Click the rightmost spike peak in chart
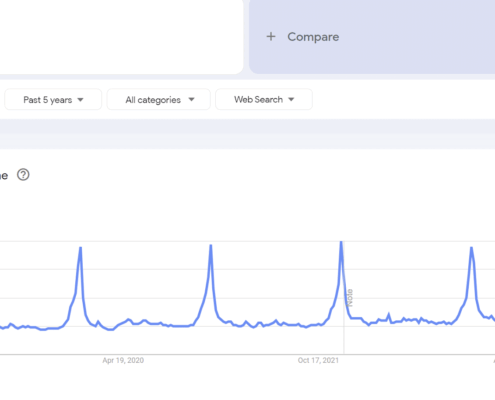The image size is (495, 400). (x=471, y=247)
